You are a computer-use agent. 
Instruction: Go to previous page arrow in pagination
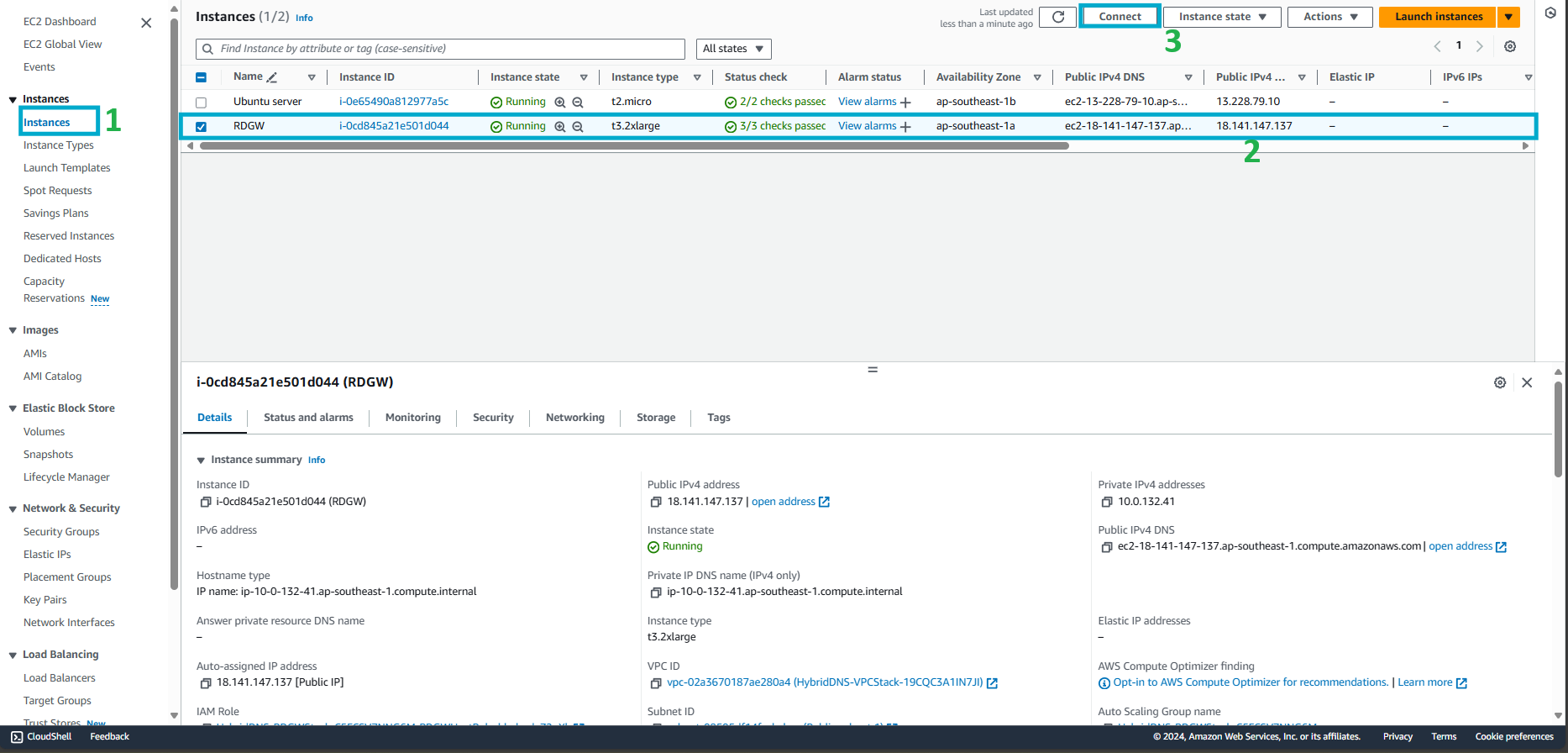pyautogui.click(x=1437, y=46)
